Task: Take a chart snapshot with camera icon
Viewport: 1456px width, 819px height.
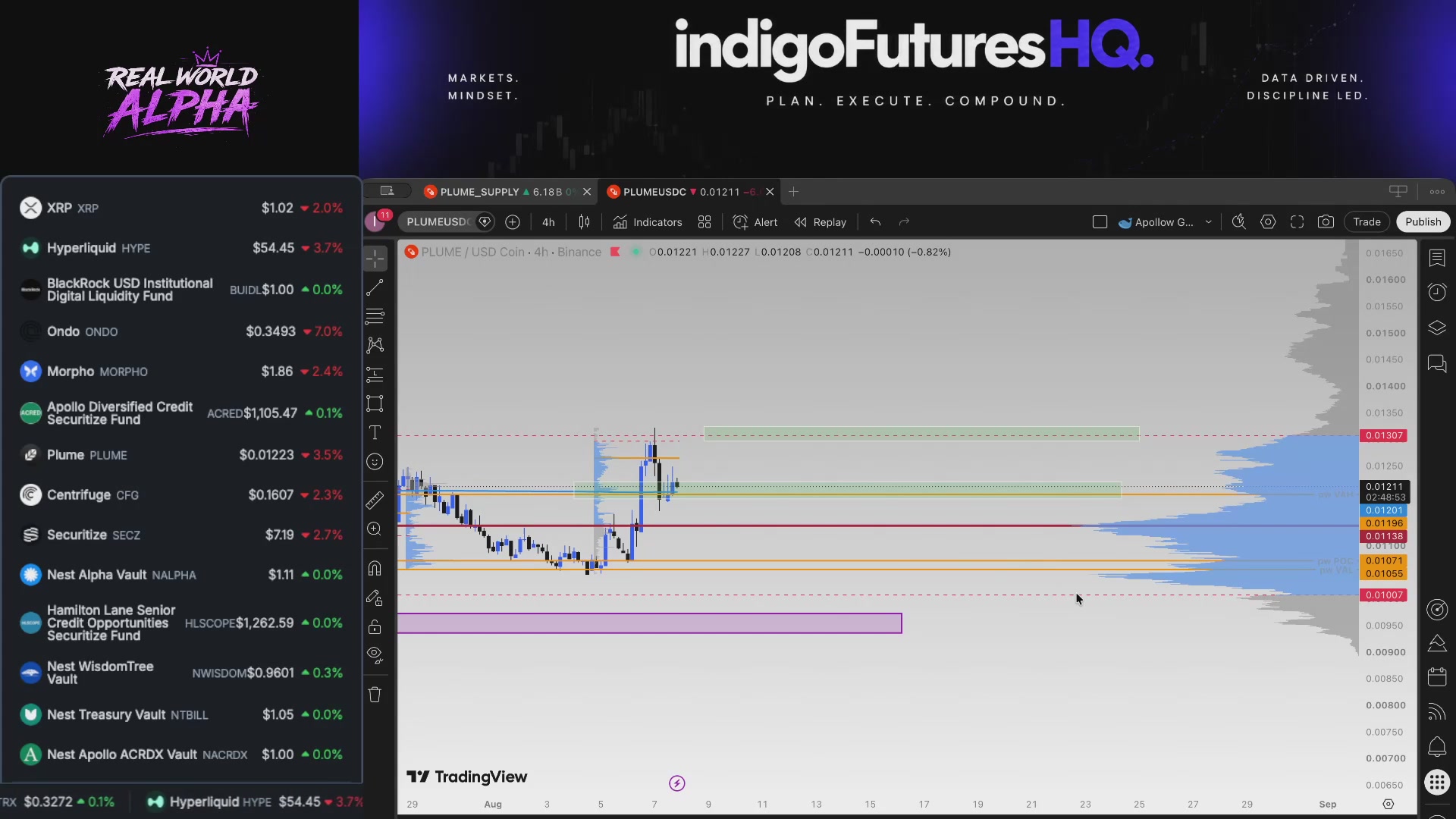Action: 1326,222
